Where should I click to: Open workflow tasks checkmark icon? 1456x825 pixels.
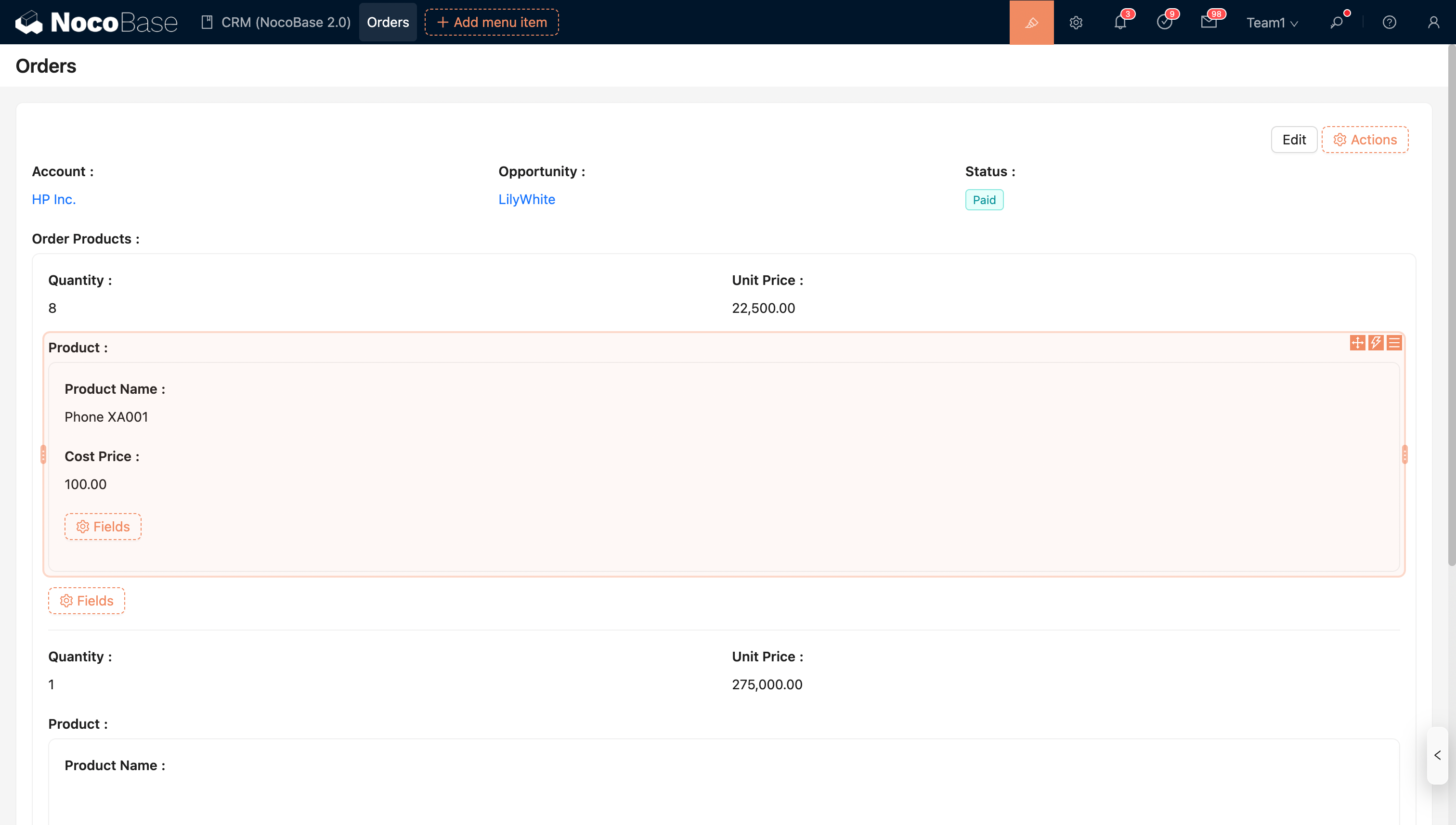tap(1164, 22)
